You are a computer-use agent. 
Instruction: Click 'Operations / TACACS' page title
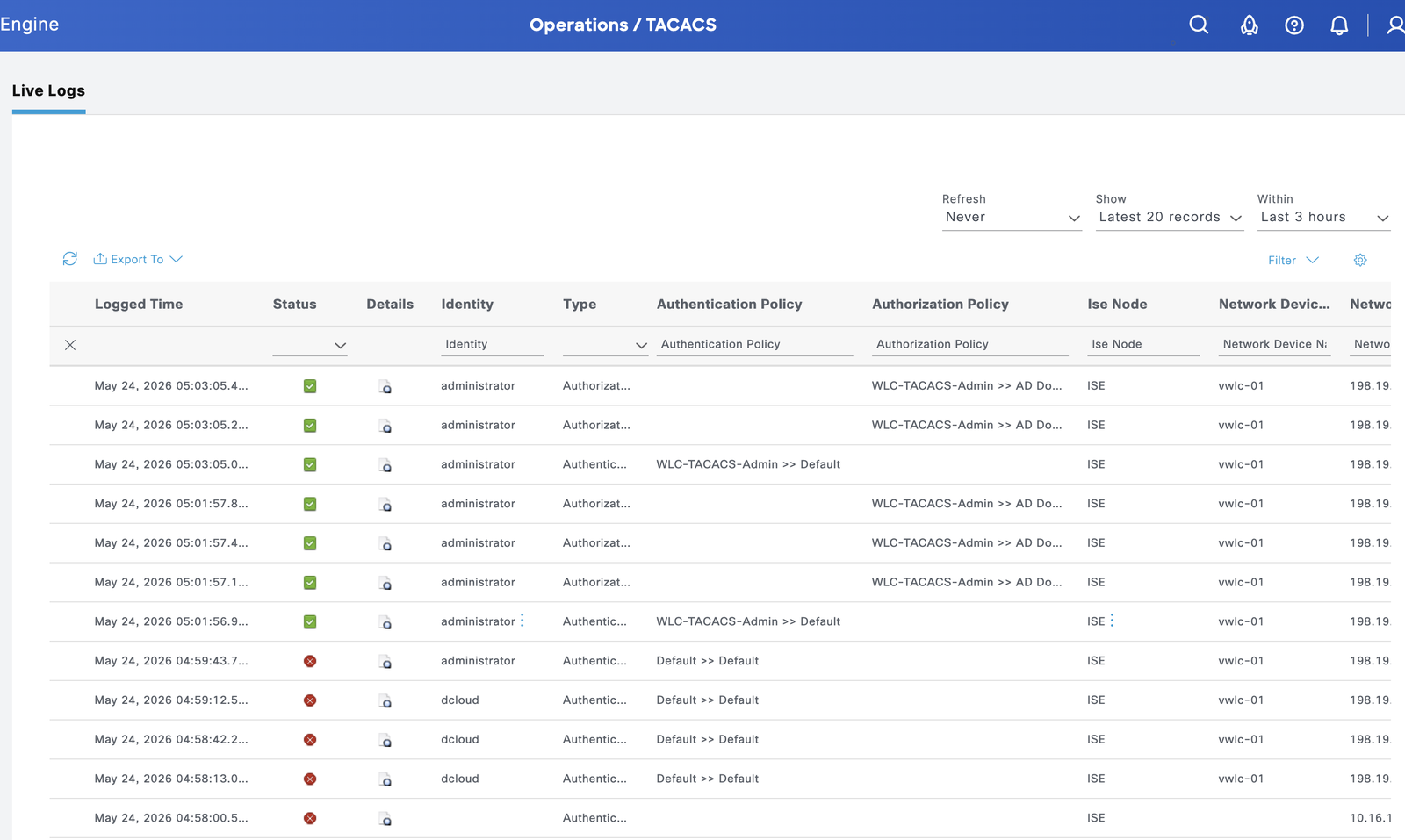pyautogui.click(x=623, y=25)
